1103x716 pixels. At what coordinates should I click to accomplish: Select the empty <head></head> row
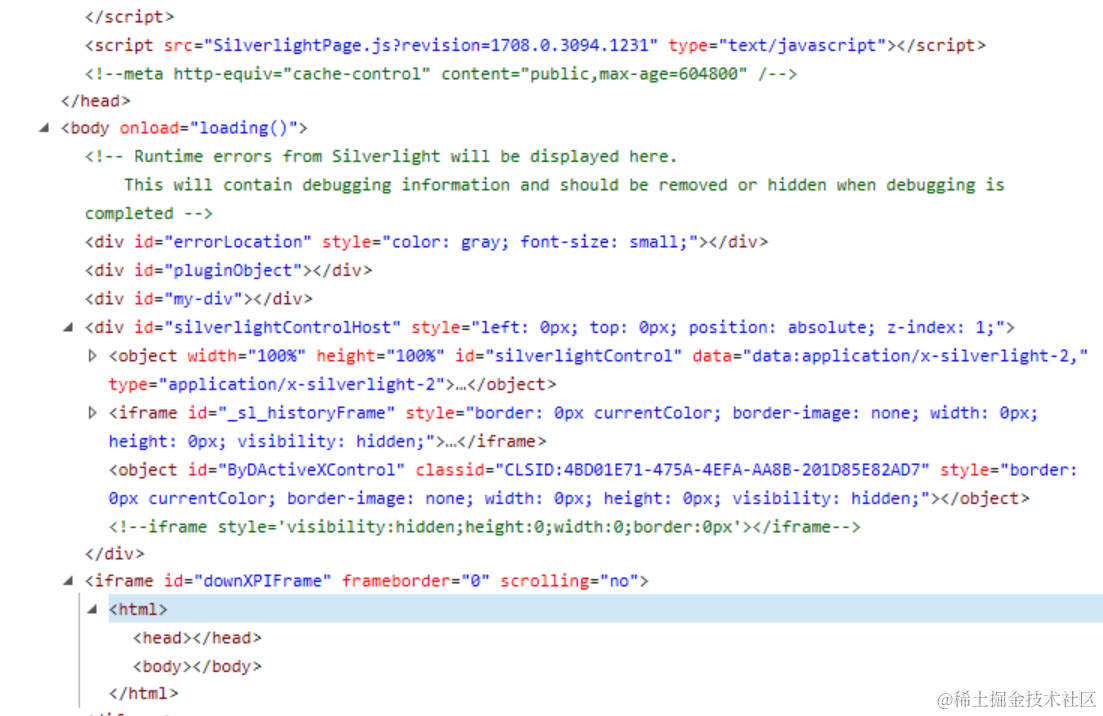[197, 638]
